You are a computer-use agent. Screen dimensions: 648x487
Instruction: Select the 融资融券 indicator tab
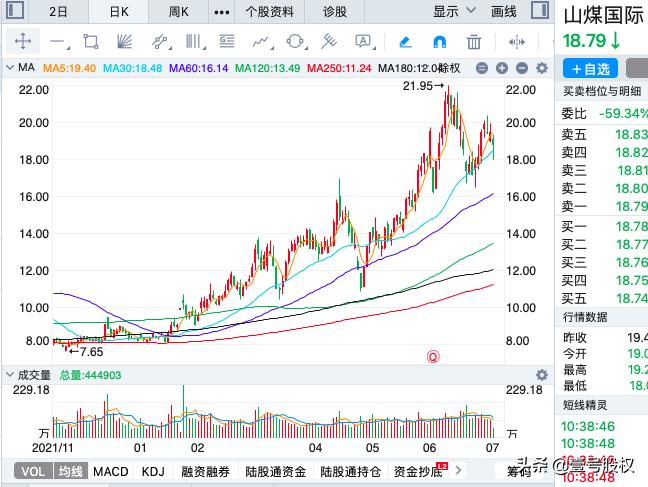point(205,471)
